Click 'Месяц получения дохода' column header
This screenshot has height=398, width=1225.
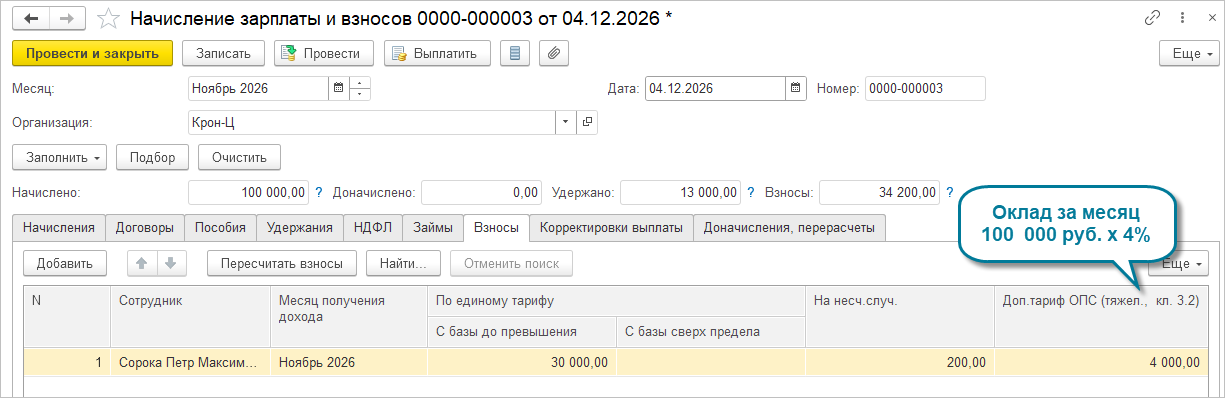tap(348, 316)
